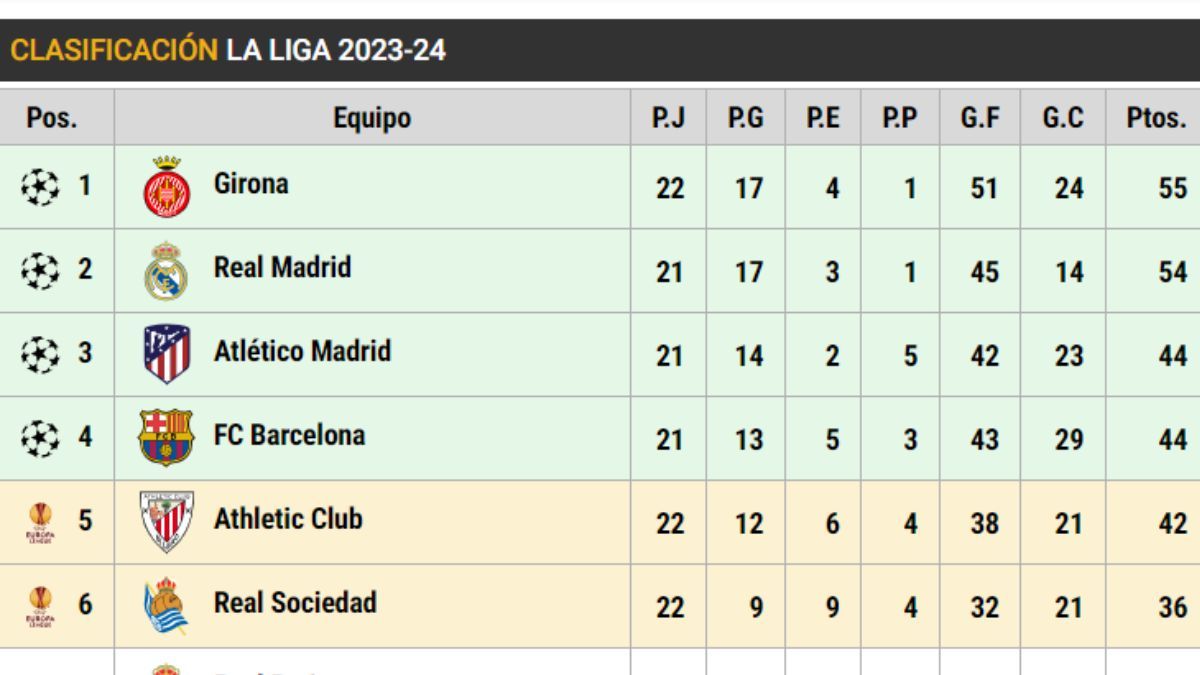Click the Real Sociedad crest
This screenshot has height=675, width=1200.
(166, 605)
